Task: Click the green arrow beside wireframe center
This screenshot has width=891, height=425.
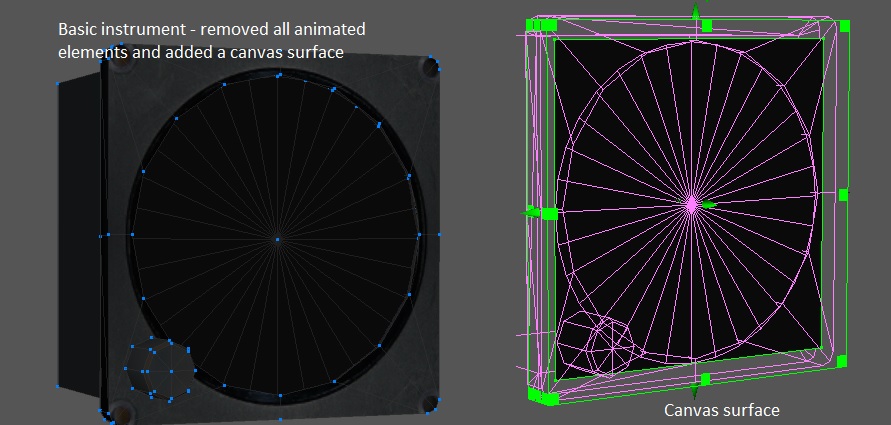Action: pyautogui.click(x=709, y=205)
